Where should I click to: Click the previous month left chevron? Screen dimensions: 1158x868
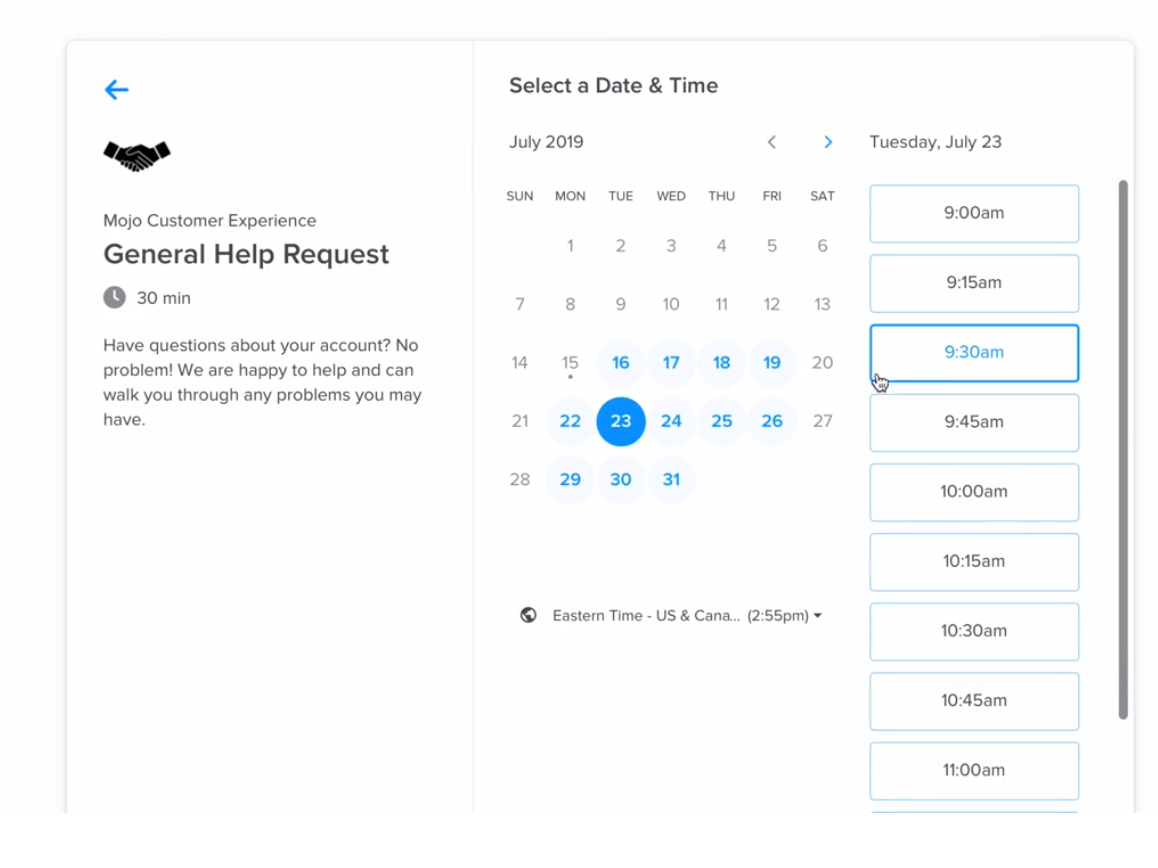[x=771, y=142]
